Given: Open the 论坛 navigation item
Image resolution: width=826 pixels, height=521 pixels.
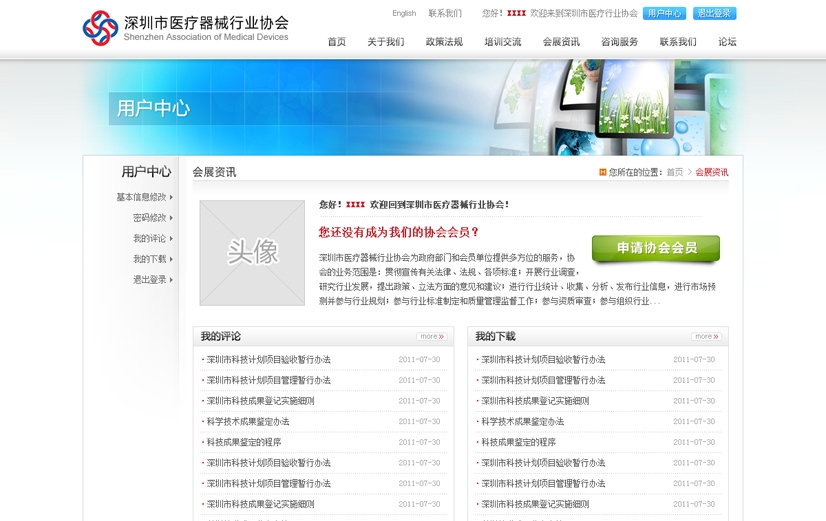Looking at the screenshot, I should pos(727,42).
